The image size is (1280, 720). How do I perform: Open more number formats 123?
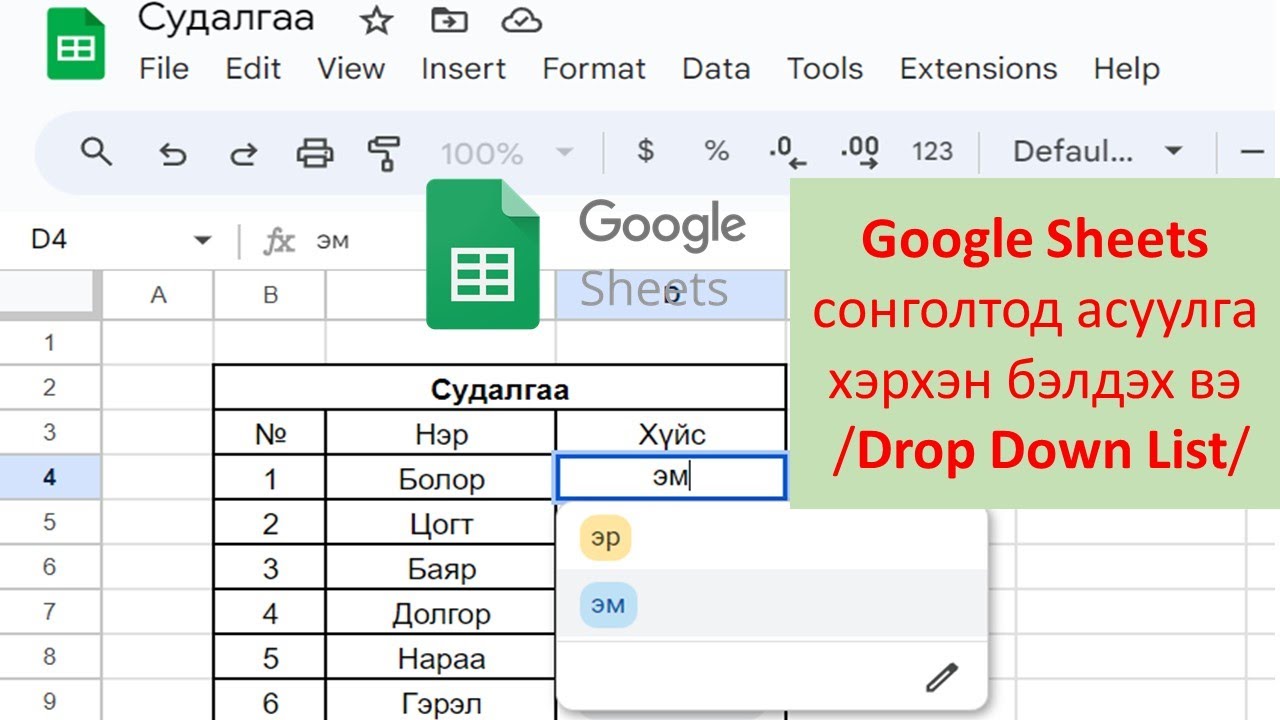tap(932, 152)
